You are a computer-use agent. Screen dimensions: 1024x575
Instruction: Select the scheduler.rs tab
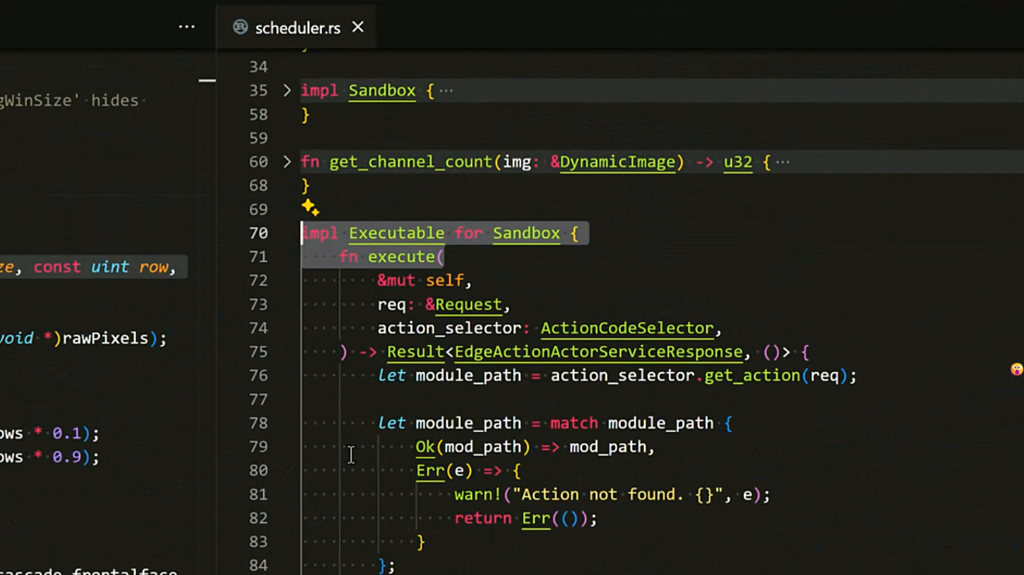point(297,27)
